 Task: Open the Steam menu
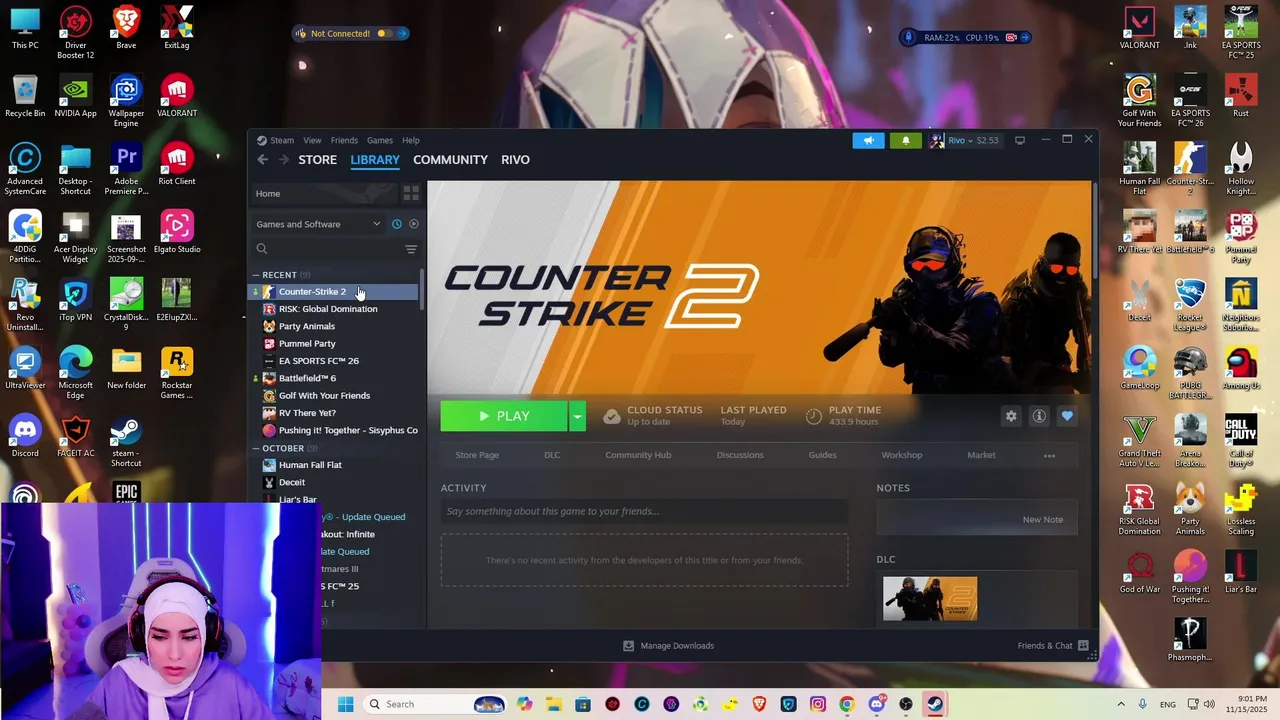coord(275,140)
